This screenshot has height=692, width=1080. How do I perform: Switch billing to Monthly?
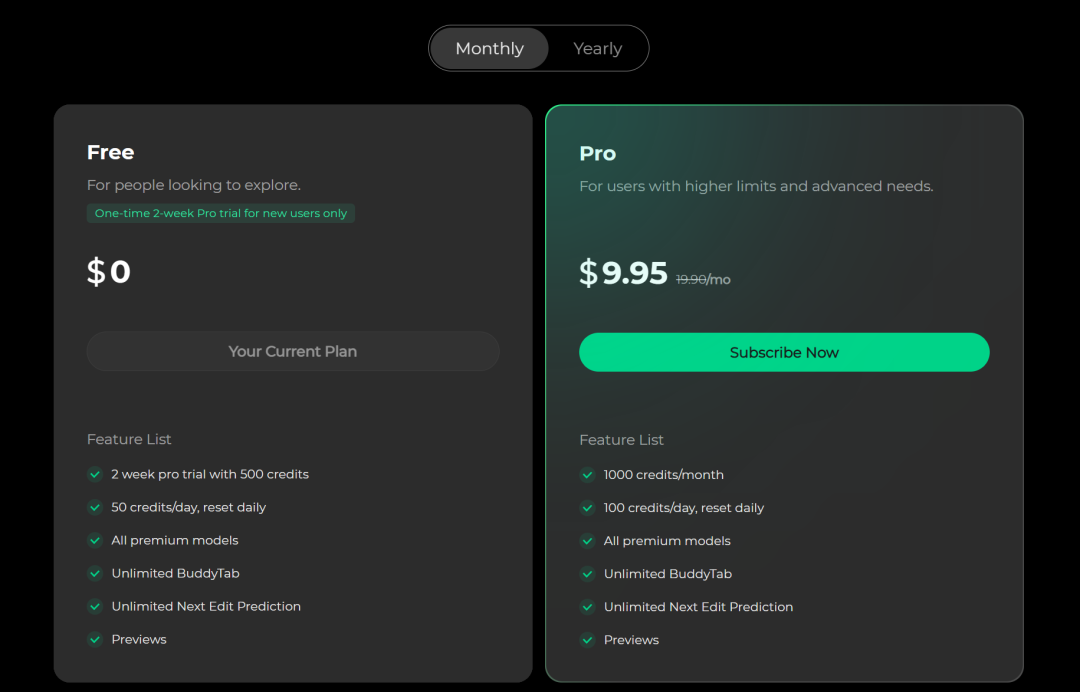click(x=489, y=48)
